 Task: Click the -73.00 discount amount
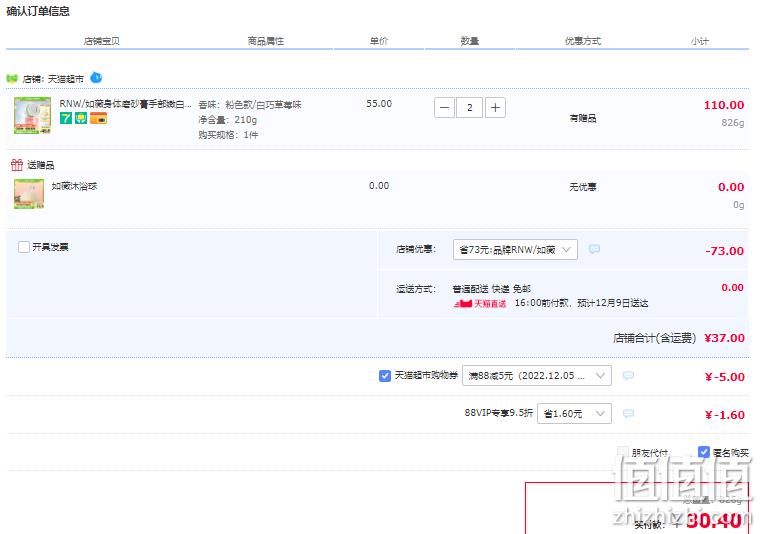point(725,251)
